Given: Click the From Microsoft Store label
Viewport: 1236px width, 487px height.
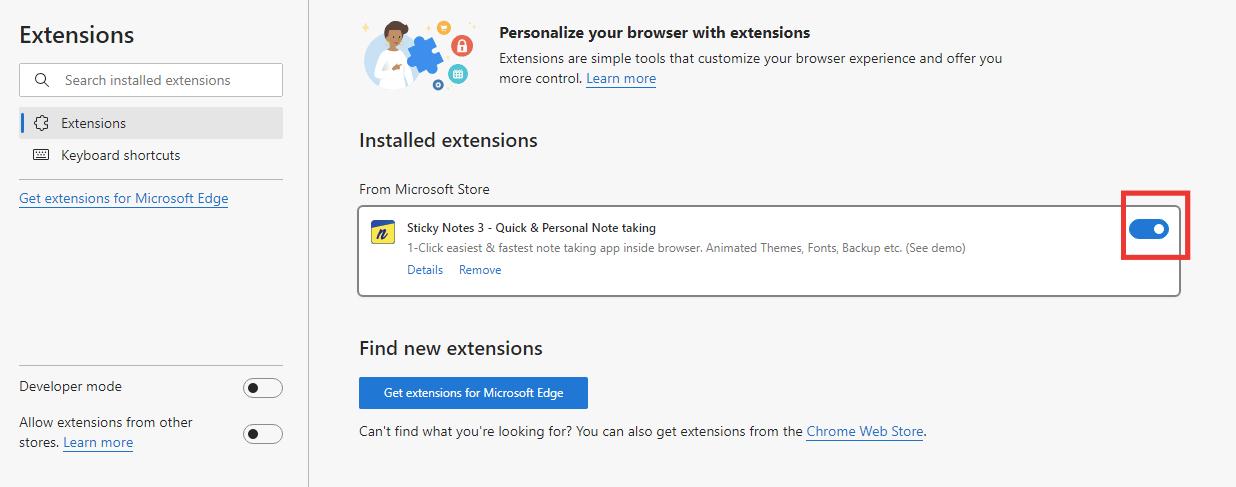Looking at the screenshot, I should click(x=424, y=189).
